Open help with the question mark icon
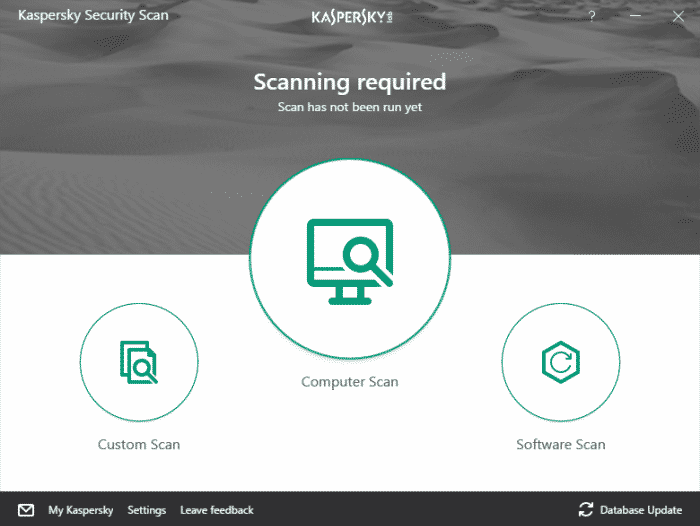This screenshot has width=700, height=526. (x=592, y=17)
